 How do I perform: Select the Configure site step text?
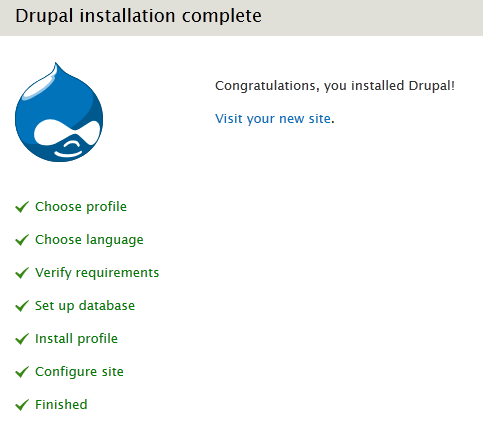coord(79,372)
